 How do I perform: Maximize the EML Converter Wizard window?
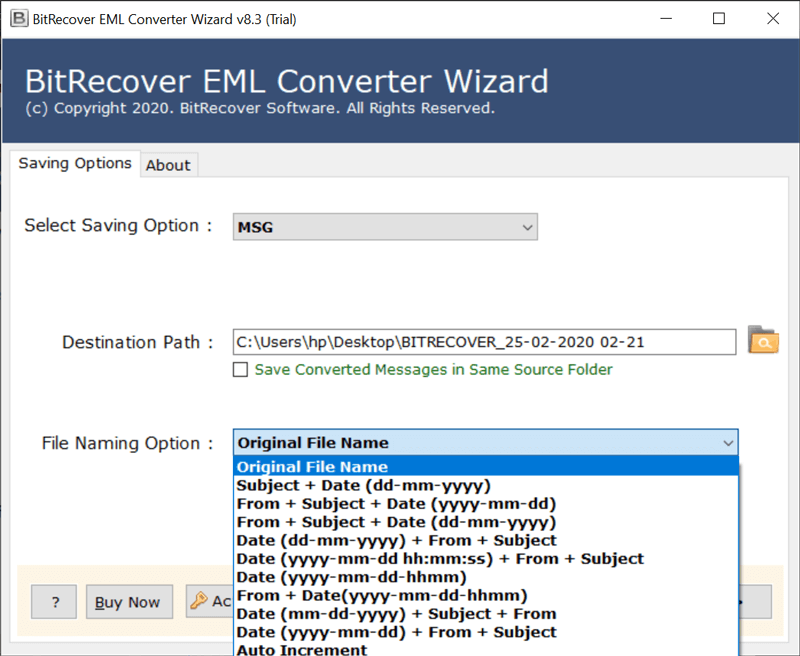coord(719,19)
